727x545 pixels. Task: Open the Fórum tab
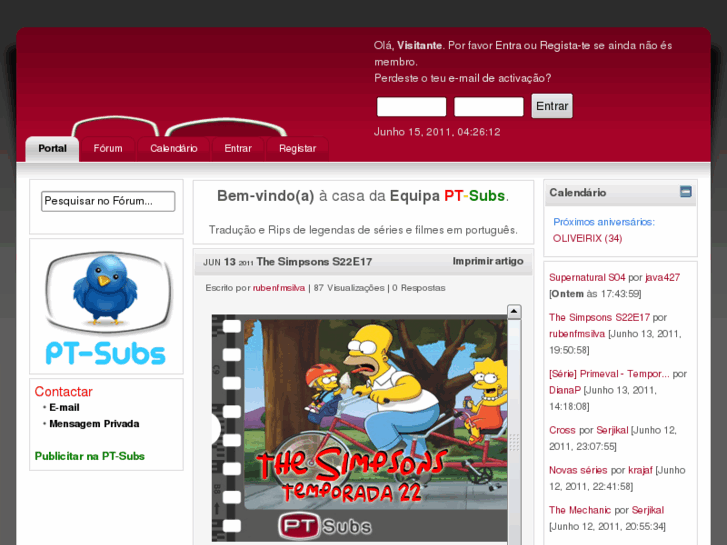pyautogui.click(x=108, y=148)
